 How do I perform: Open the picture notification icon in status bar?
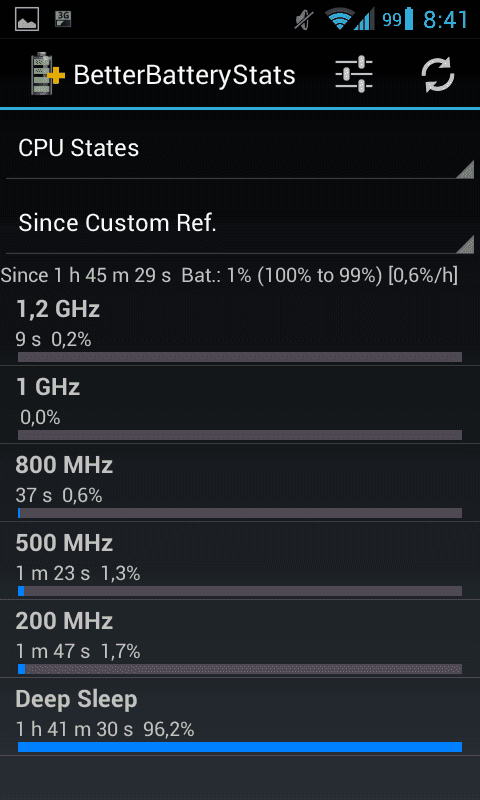pos(27,20)
